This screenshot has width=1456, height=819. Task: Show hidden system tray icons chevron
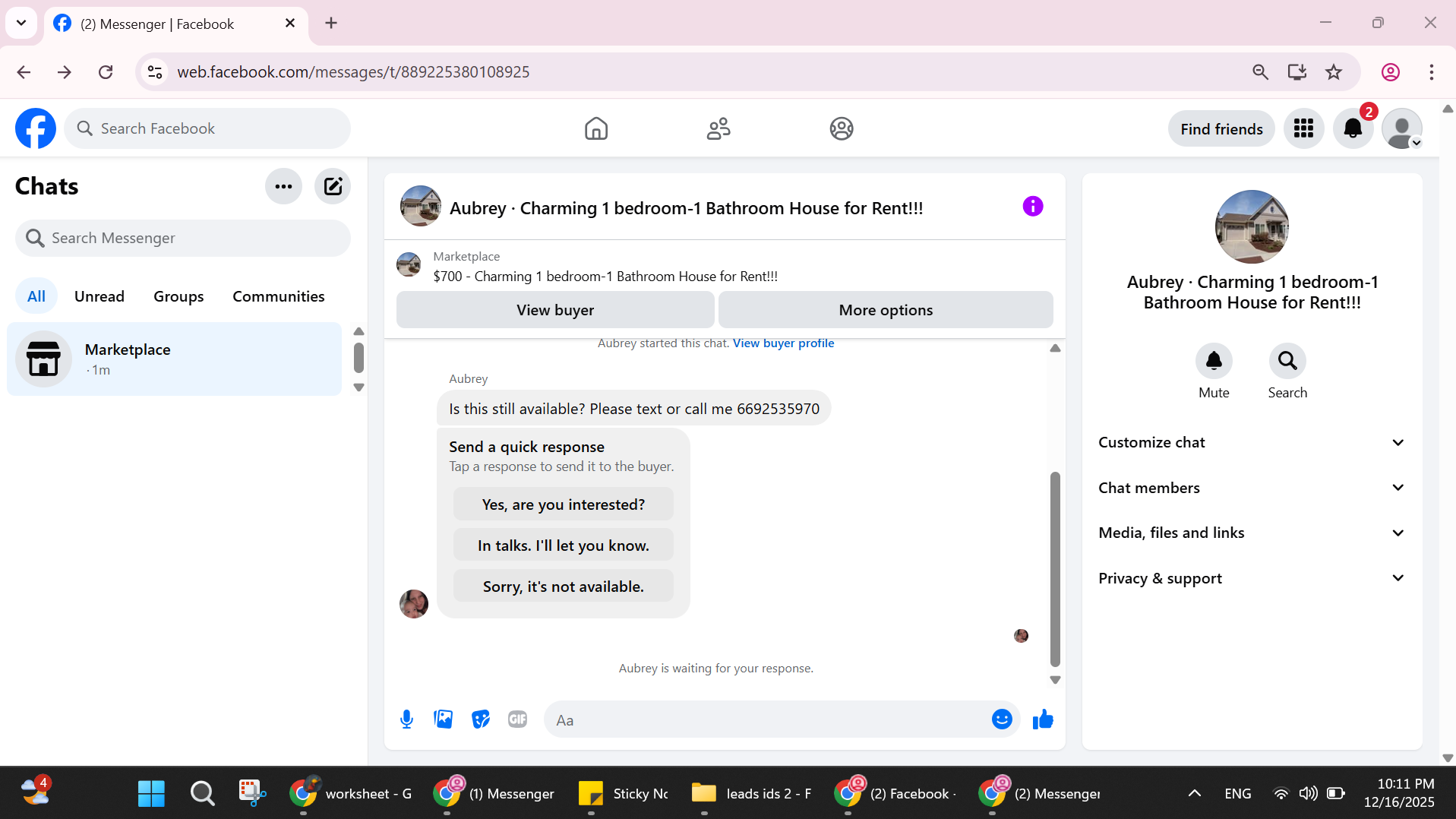tap(1195, 793)
